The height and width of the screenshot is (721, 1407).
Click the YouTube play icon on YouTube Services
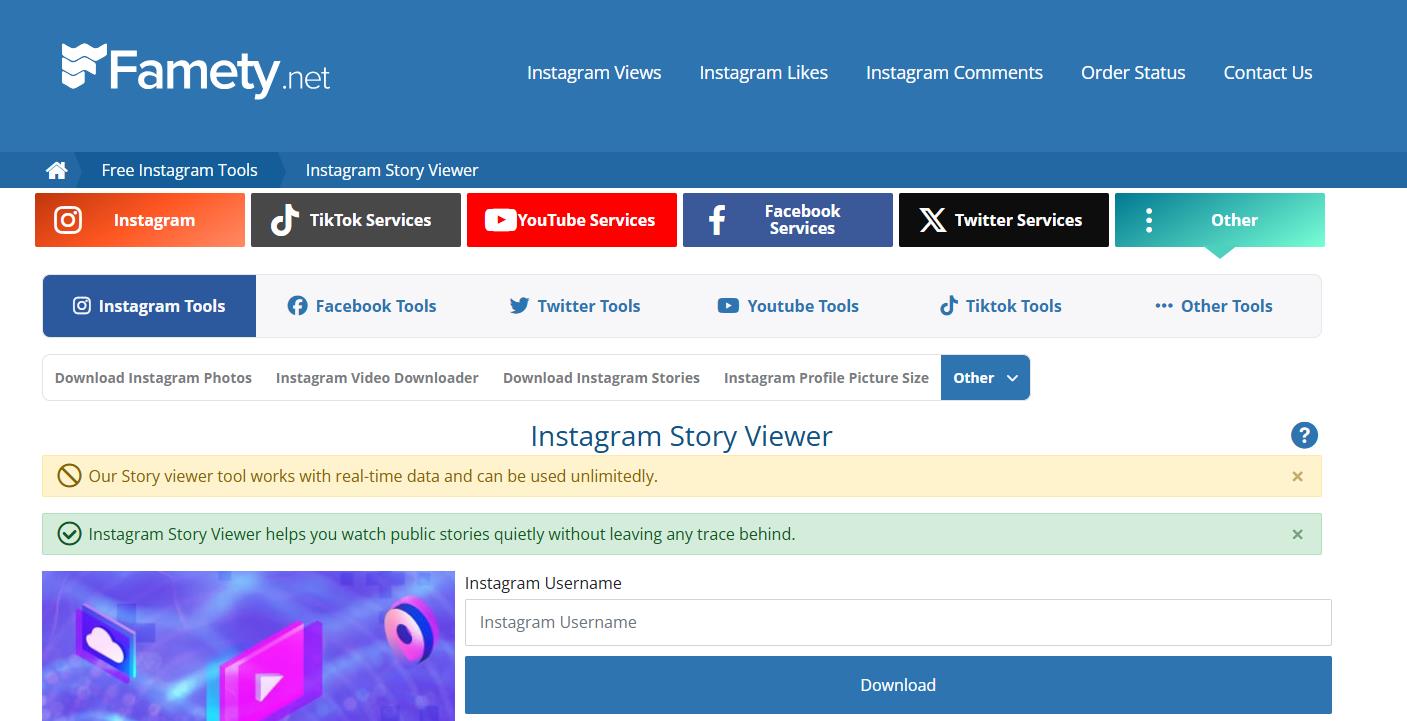502,220
